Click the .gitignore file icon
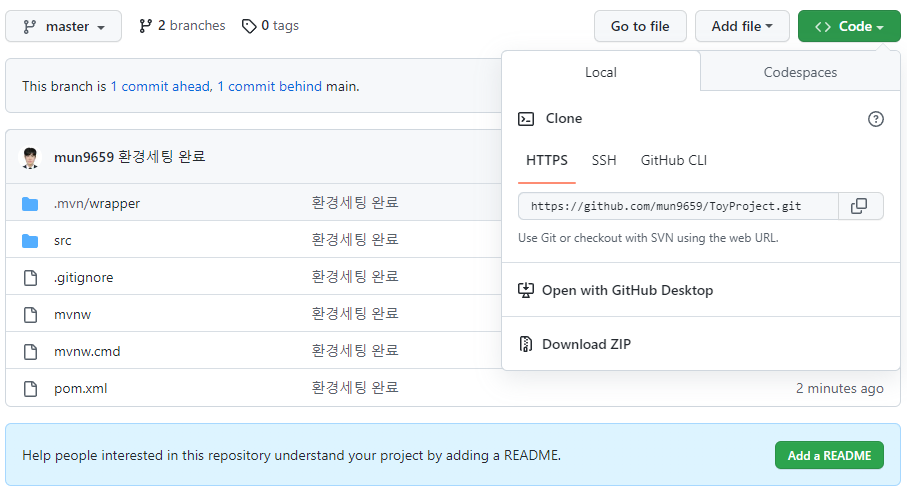Image resolution: width=907 pixels, height=496 pixels. click(31, 278)
